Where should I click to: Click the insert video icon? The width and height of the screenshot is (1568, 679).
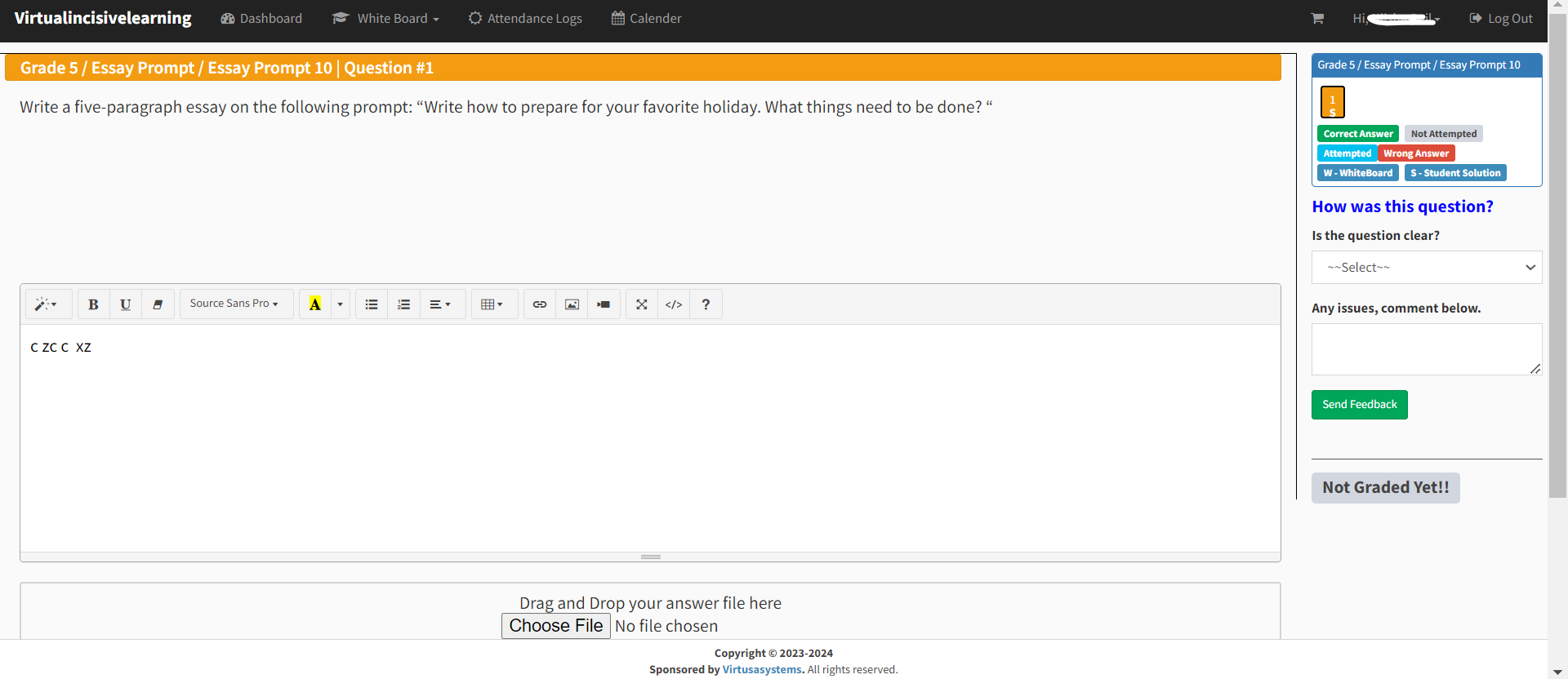pyautogui.click(x=604, y=304)
